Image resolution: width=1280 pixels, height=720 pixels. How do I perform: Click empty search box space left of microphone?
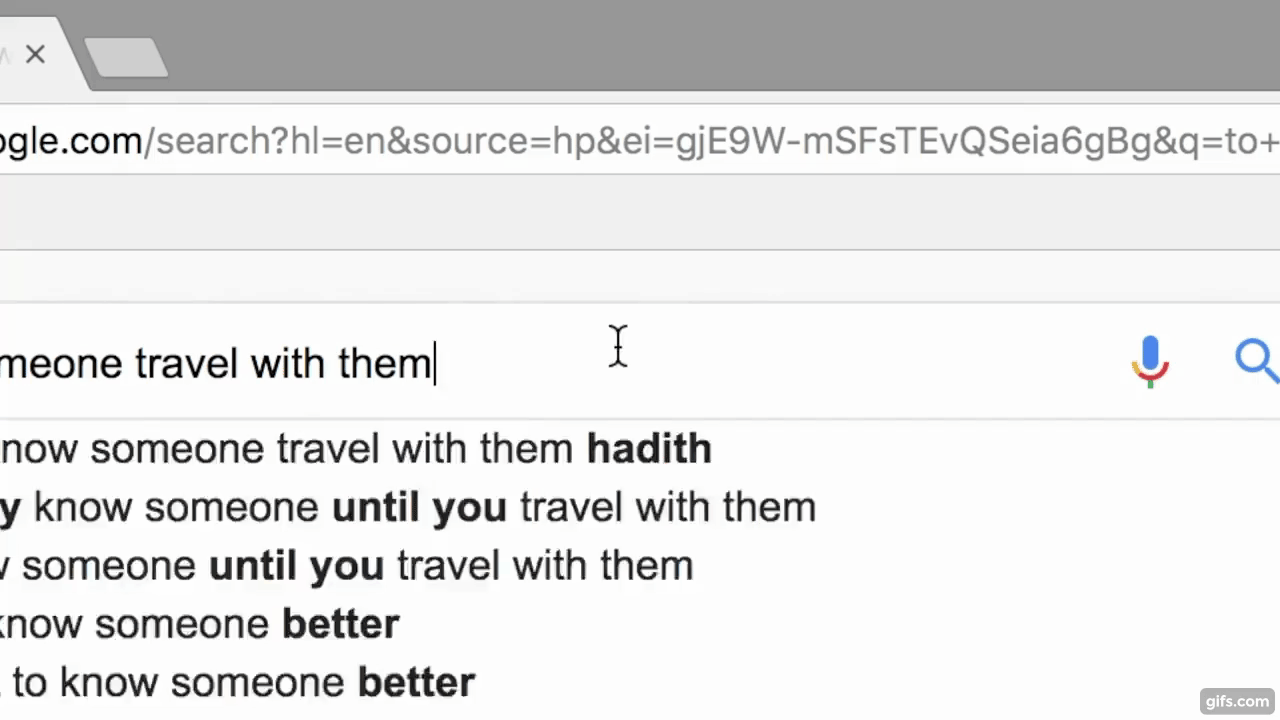tap(850, 362)
